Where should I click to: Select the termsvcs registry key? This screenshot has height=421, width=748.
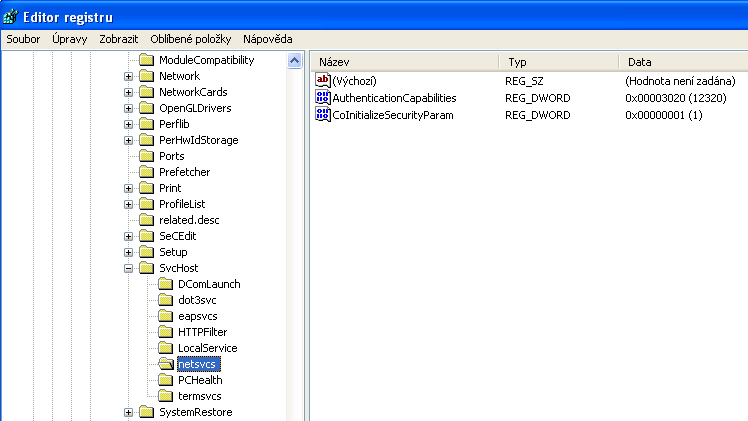199,396
